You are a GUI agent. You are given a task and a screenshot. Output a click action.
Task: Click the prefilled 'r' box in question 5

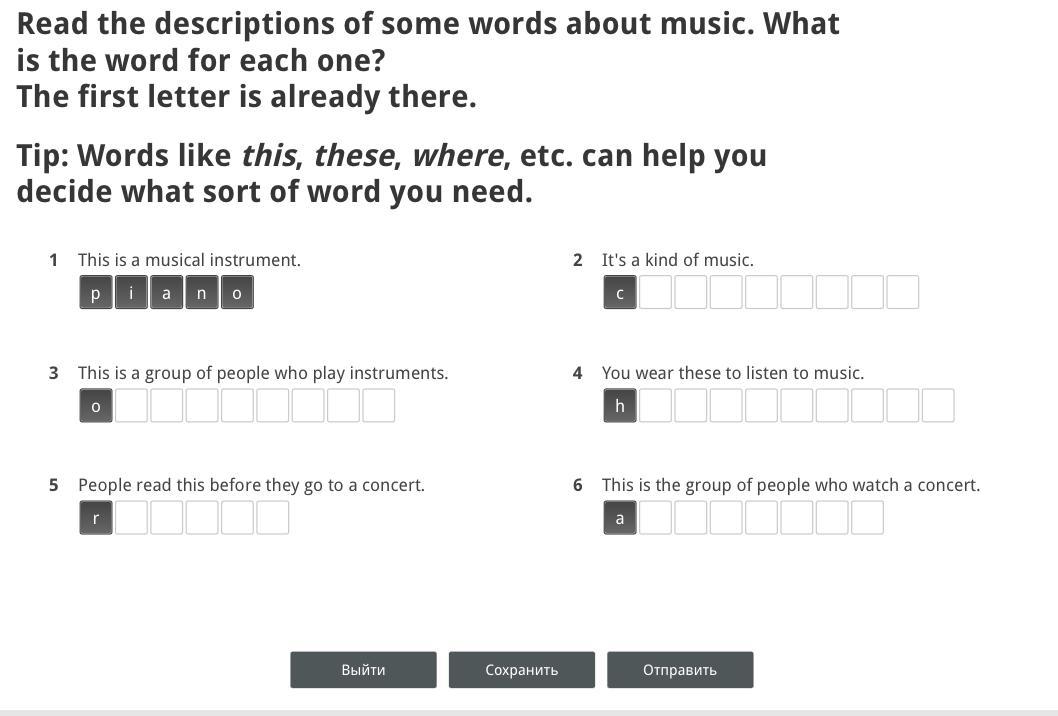point(96,518)
